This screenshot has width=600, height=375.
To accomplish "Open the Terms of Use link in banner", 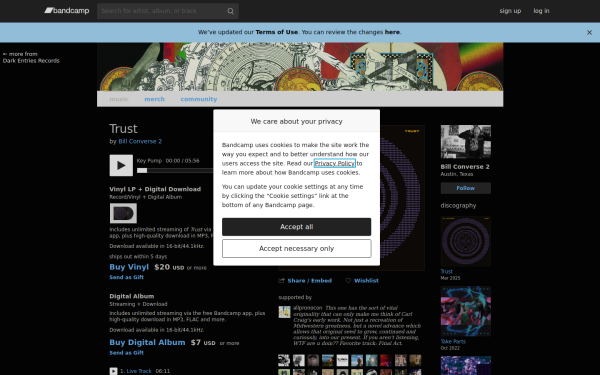I will [276, 32].
